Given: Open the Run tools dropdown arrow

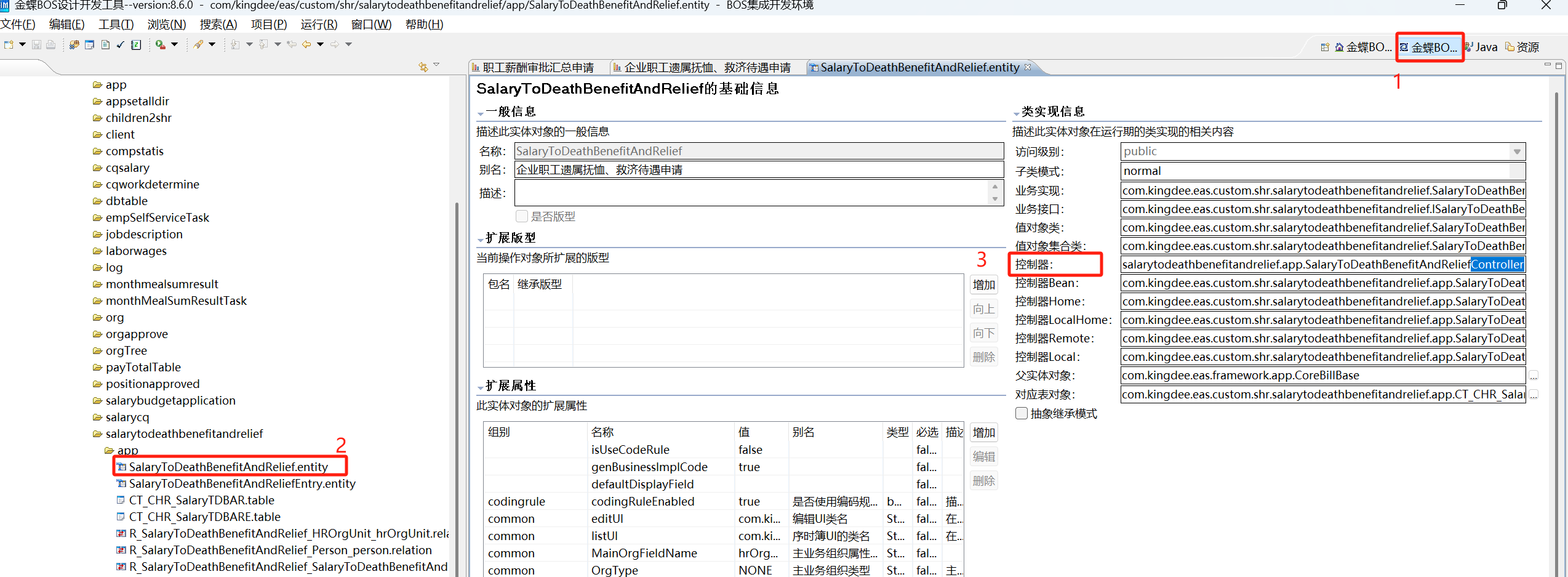Looking at the screenshot, I should [x=175, y=44].
